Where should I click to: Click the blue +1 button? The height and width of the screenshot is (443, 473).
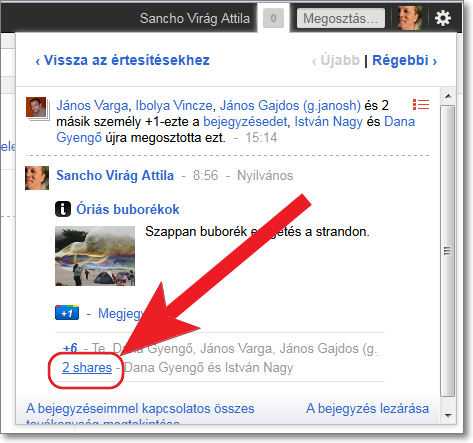[67, 313]
